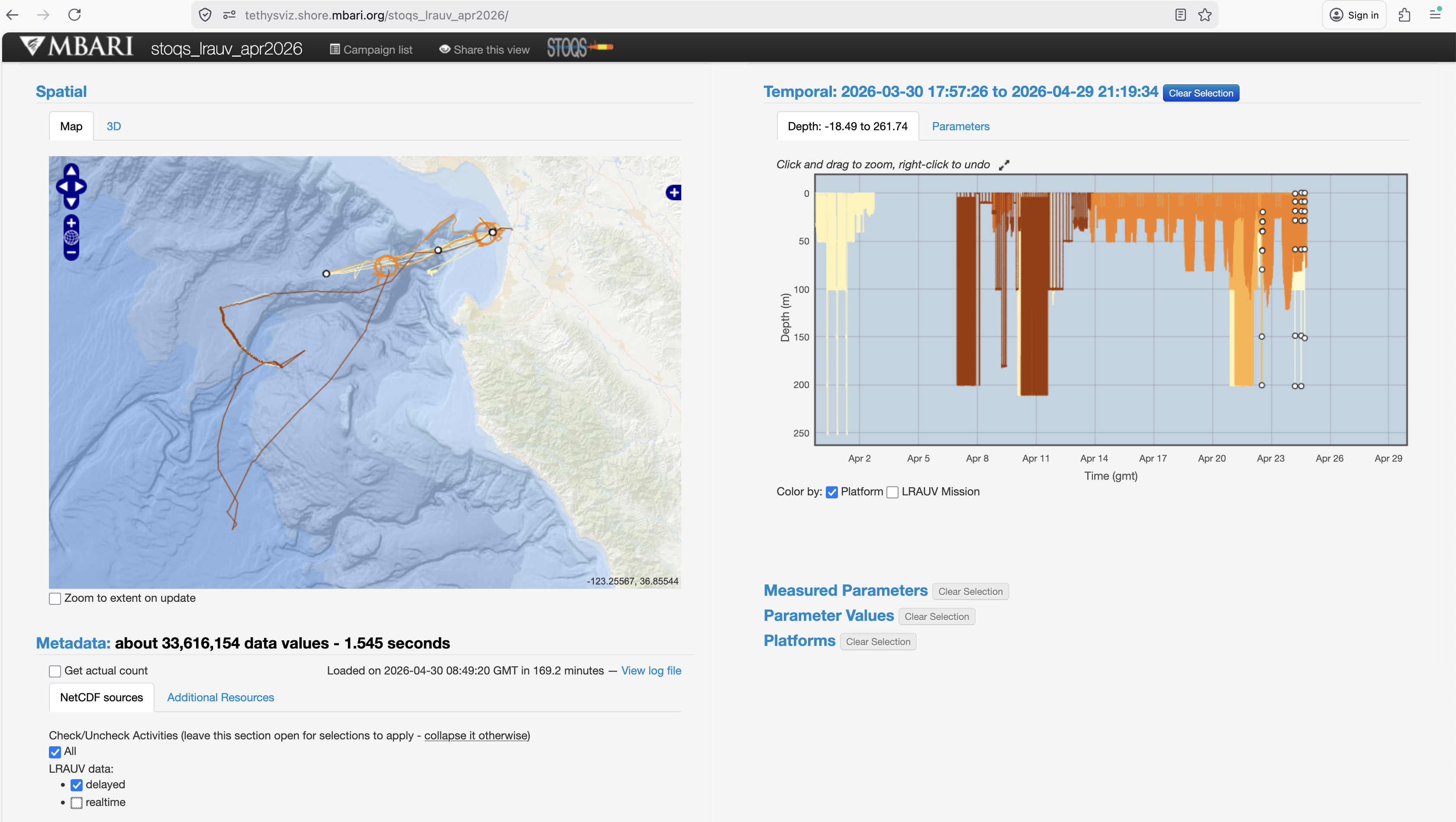Image resolution: width=1456 pixels, height=822 pixels.
Task: Clear Selection for Parameter Values
Action: tap(937, 617)
